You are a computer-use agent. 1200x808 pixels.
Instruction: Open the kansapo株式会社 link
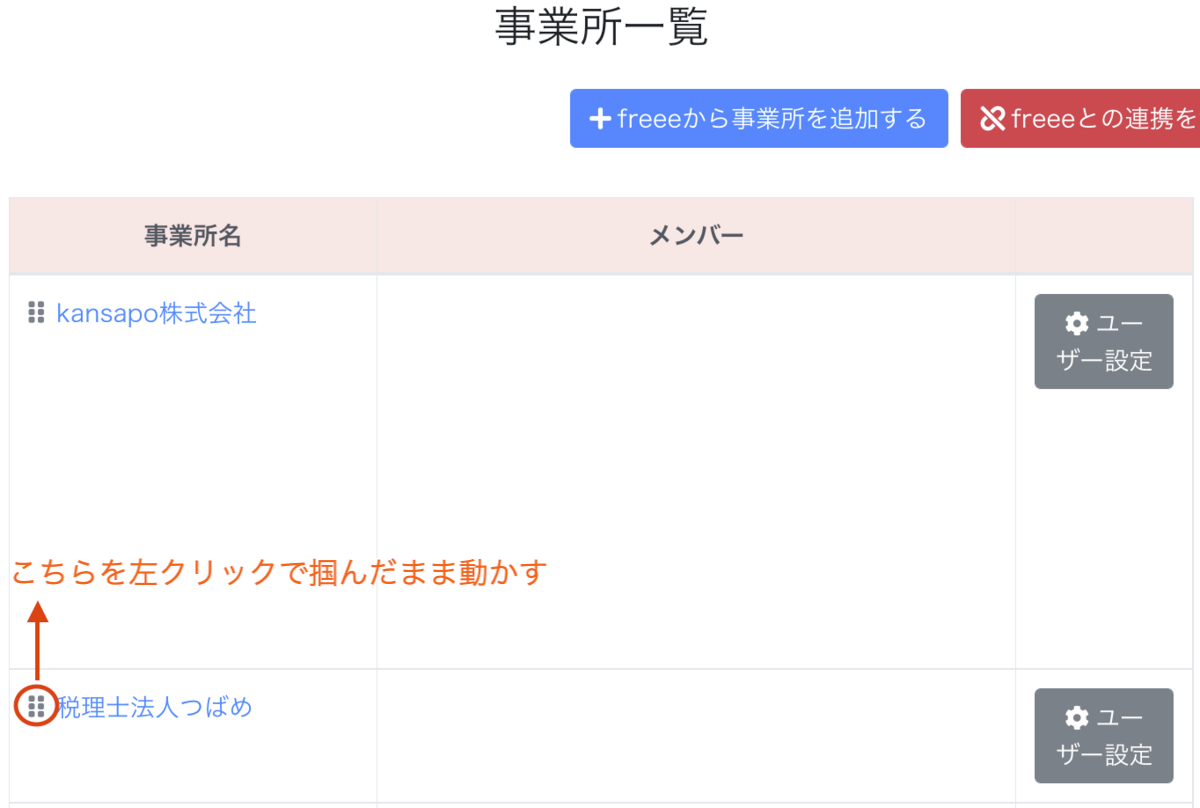156,313
